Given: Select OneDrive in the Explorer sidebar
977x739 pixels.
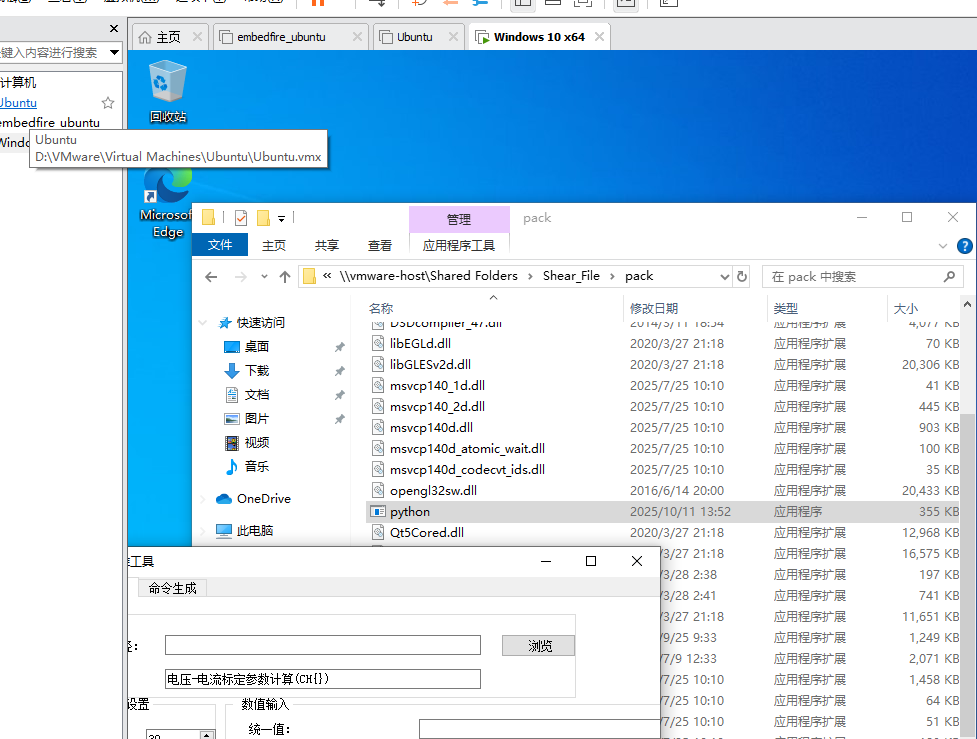Looking at the screenshot, I should [x=263, y=498].
